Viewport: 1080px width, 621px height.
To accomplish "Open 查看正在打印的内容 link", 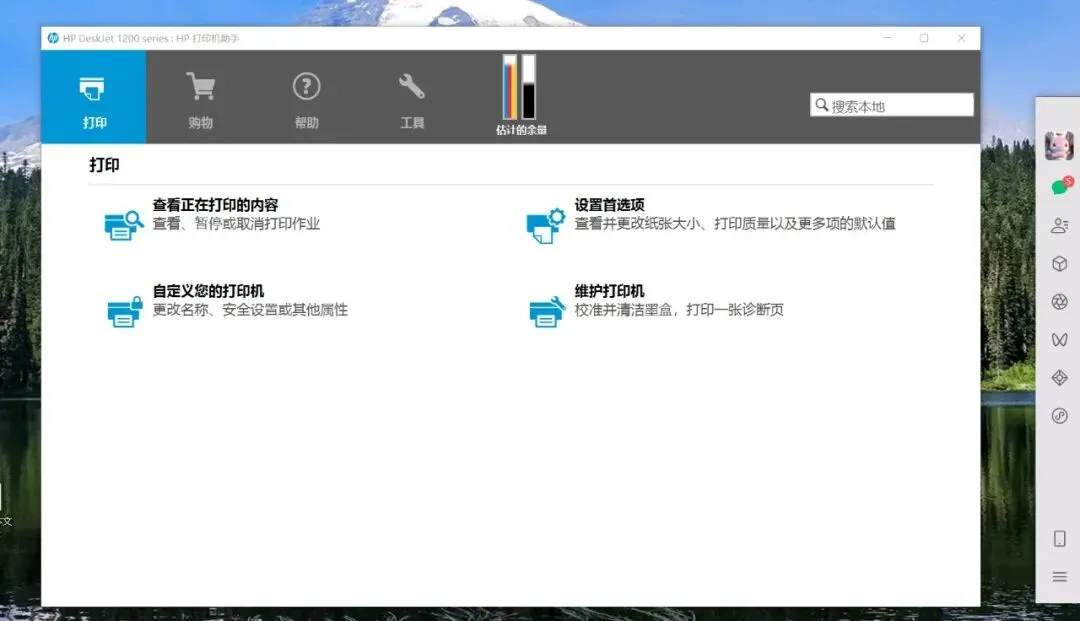I will click(x=216, y=204).
